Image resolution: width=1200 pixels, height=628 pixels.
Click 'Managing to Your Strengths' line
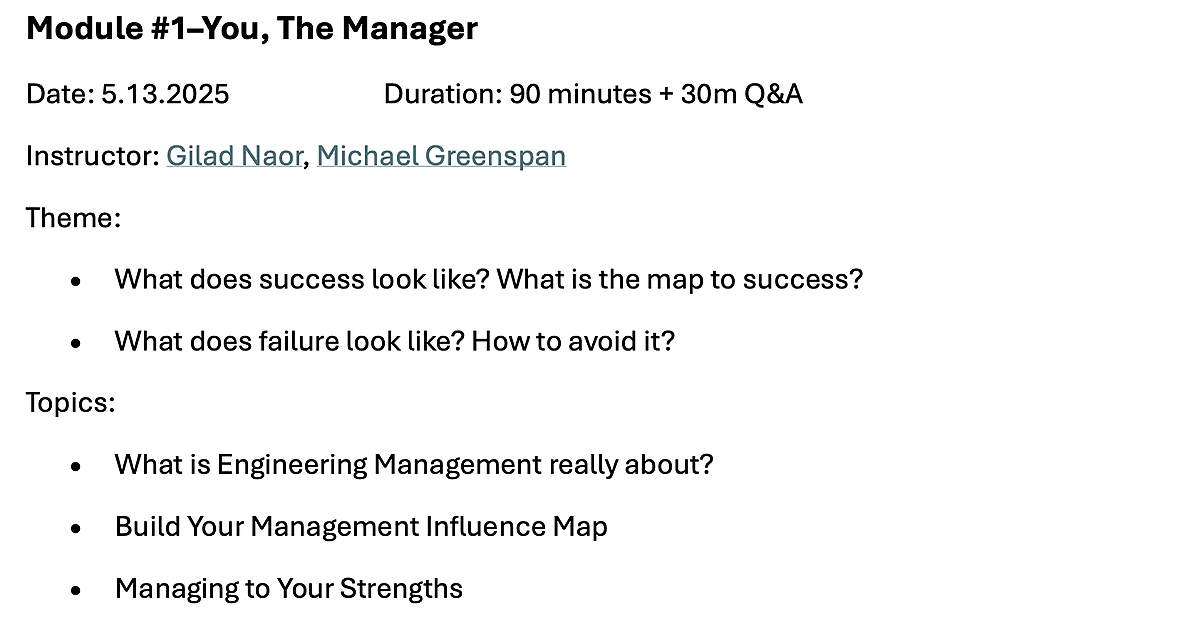pos(289,589)
